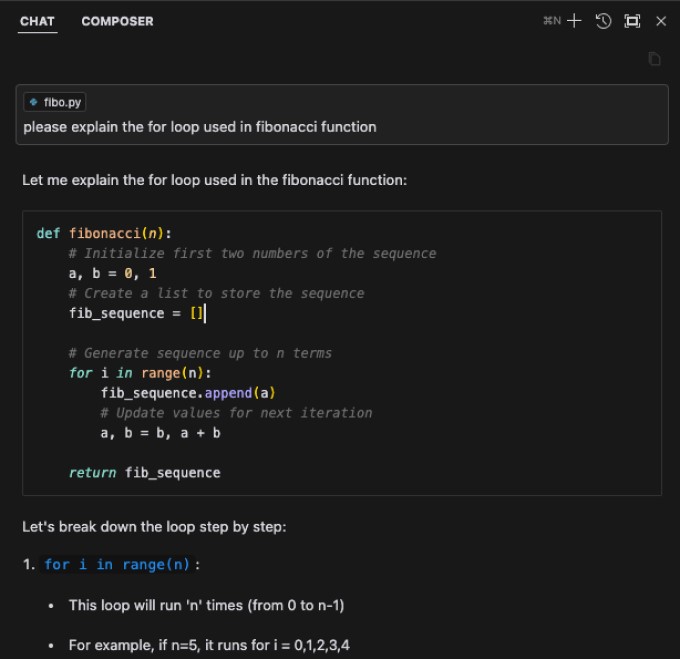
Task: Click the 'fib_sequence.append(a)' line
Action: tap(188, 393)
